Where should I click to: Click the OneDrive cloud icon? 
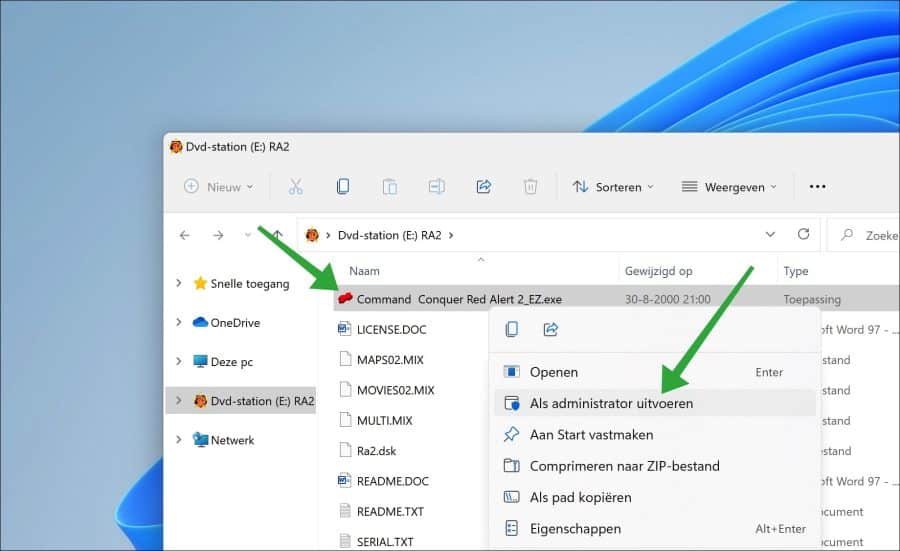(200, 322)
